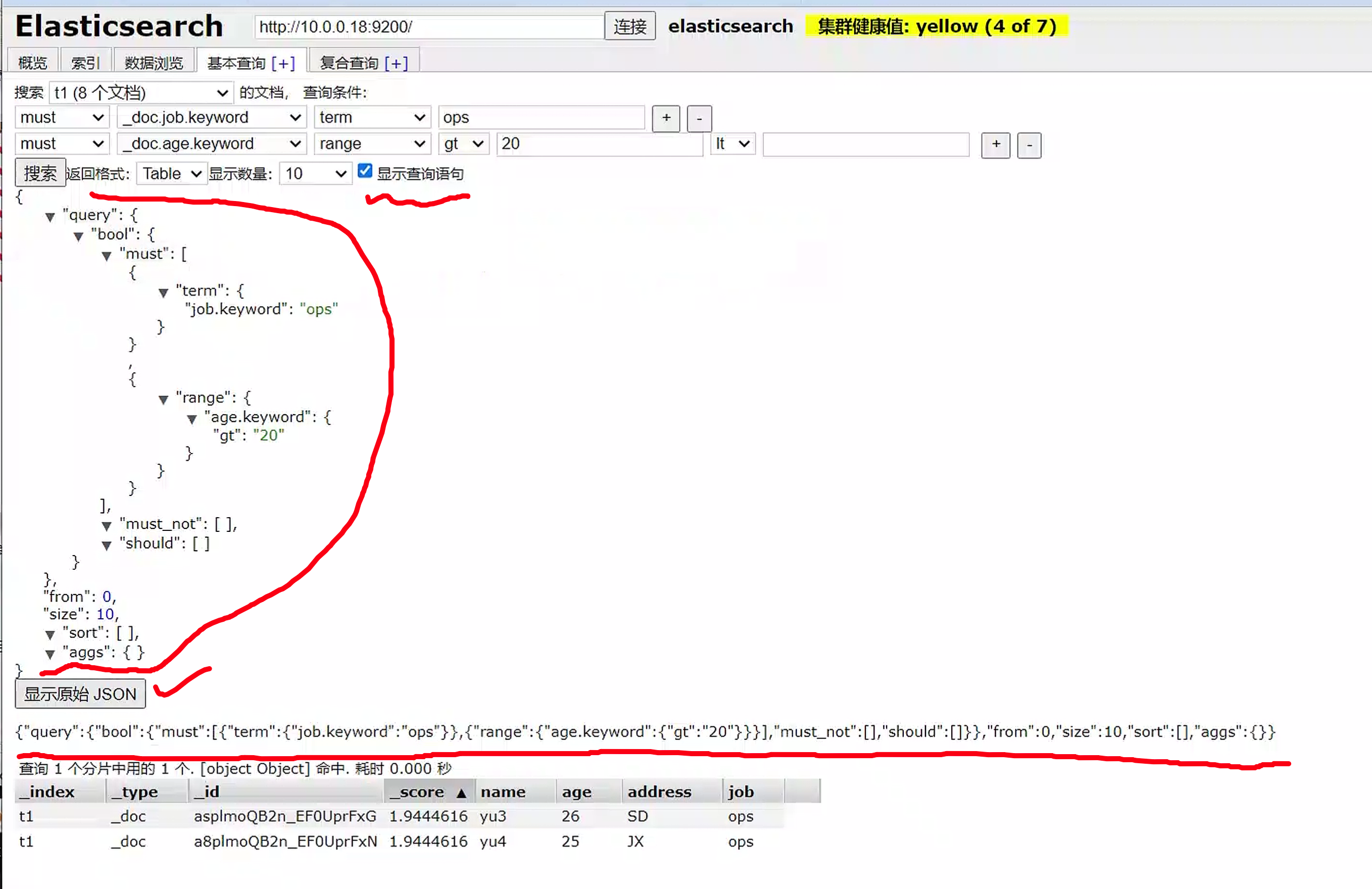
Task: Collapse the "range" node arrow
Action: point(163,399)
